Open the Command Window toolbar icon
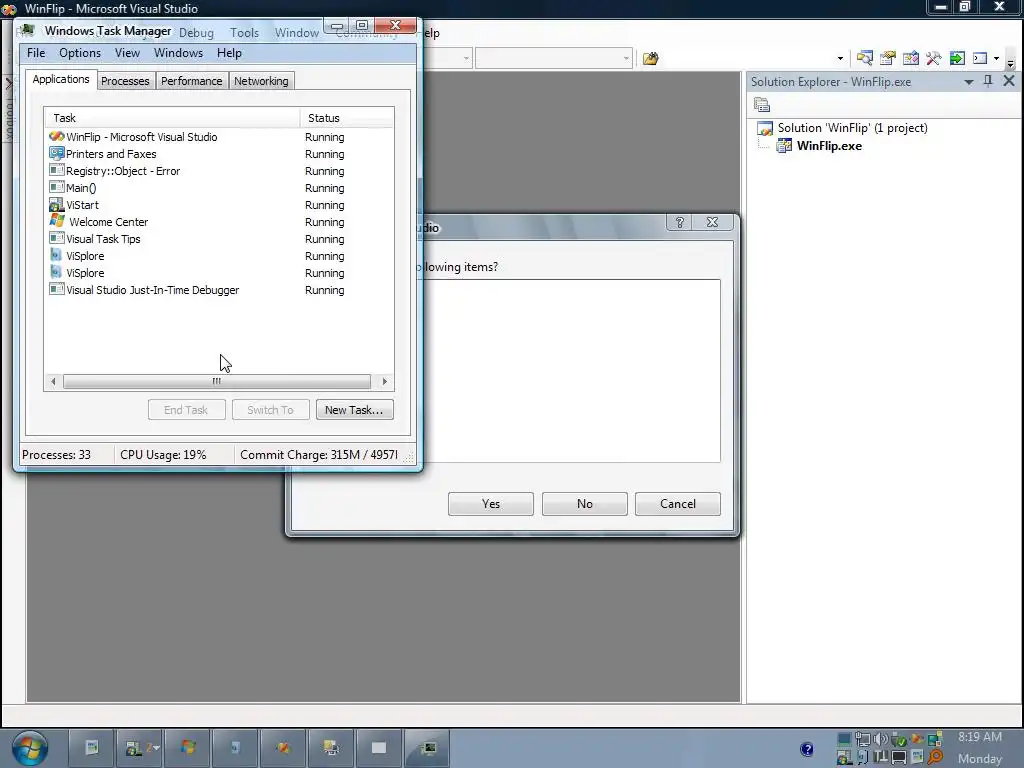The image size is (1024, 768). [x=980, y=58]
